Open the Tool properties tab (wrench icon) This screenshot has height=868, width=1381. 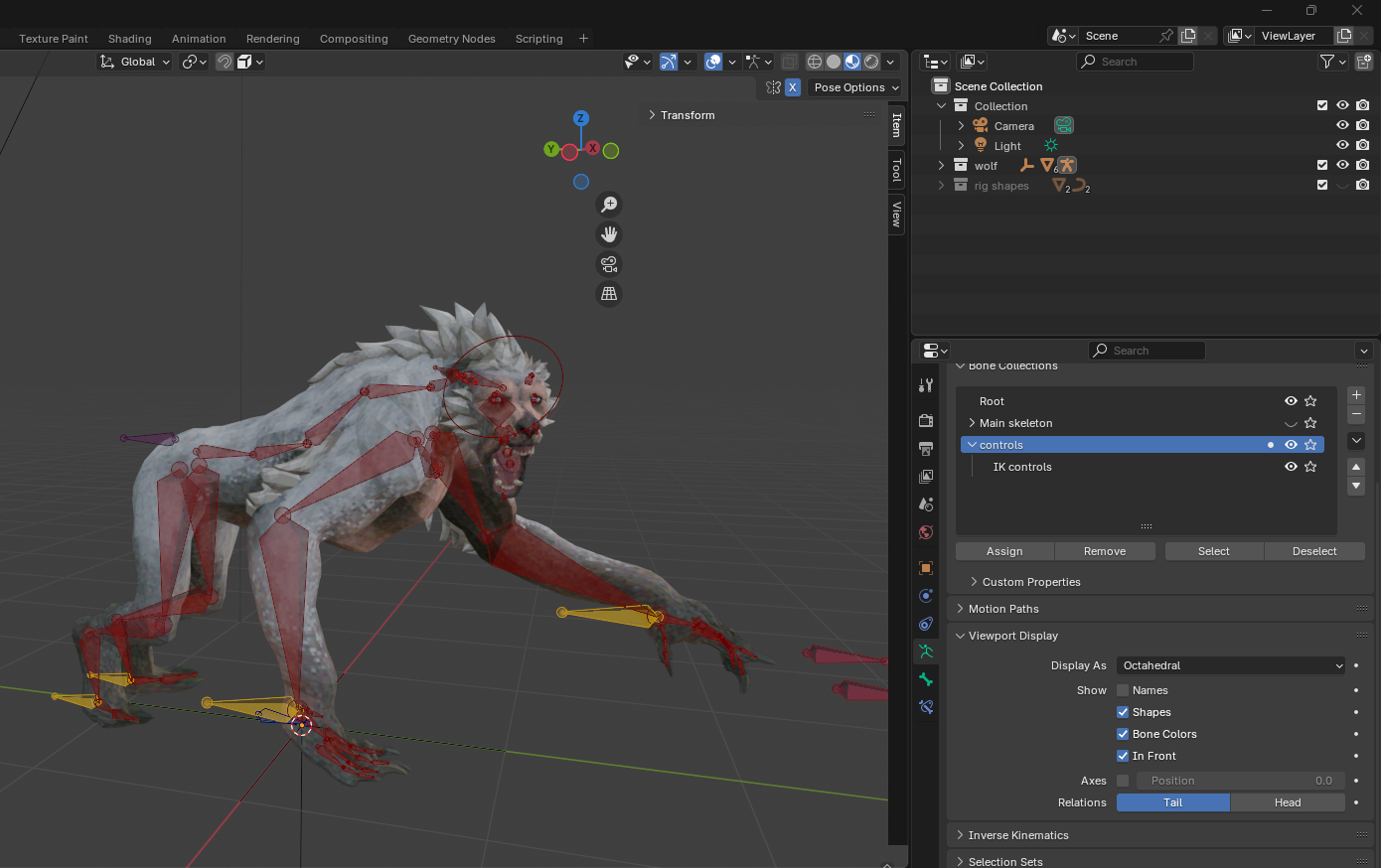coord(926,385)
